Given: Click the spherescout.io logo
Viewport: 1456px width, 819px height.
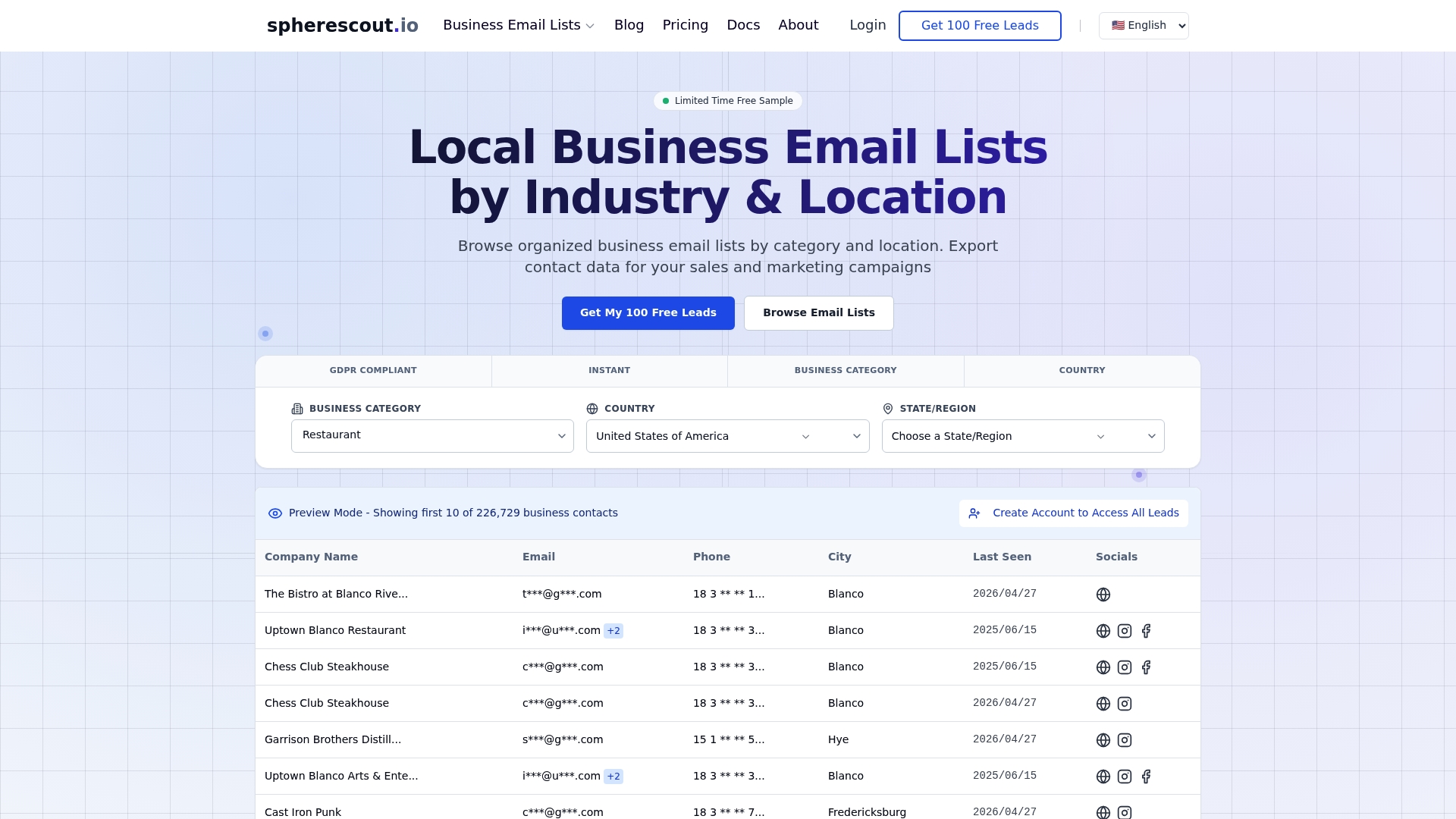Looking at the screenshot, I should (x=342, y=26).
